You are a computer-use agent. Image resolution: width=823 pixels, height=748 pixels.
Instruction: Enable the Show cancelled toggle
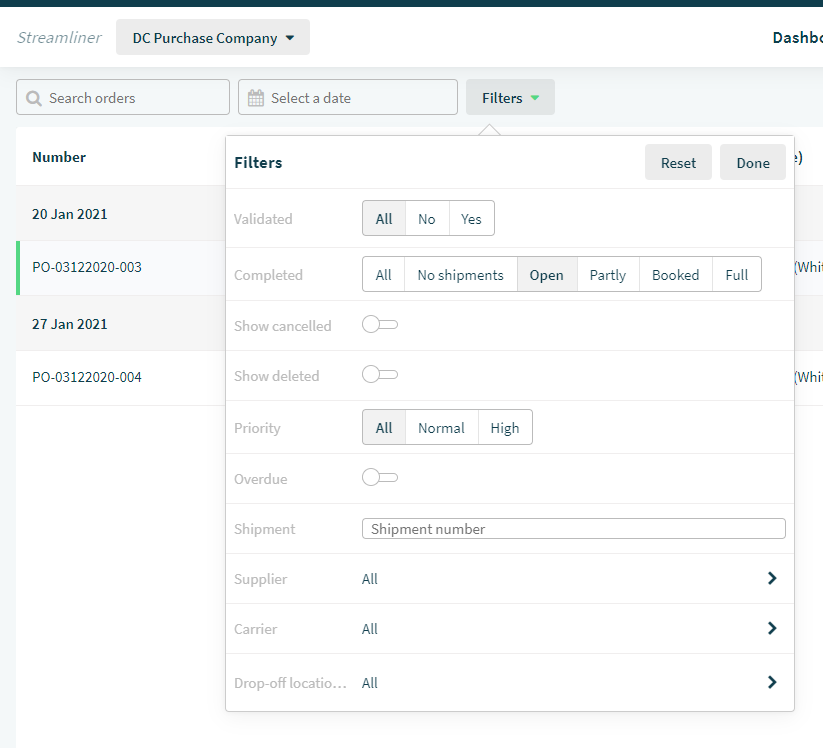click(379, 325)
